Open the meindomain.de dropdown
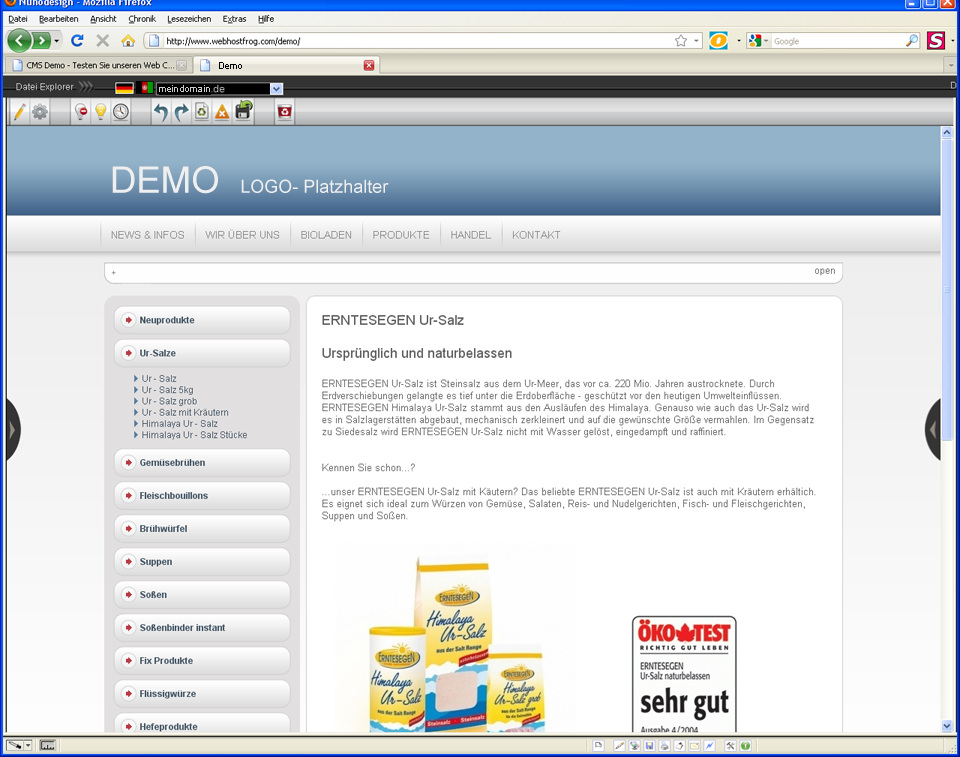 point(276,89)
